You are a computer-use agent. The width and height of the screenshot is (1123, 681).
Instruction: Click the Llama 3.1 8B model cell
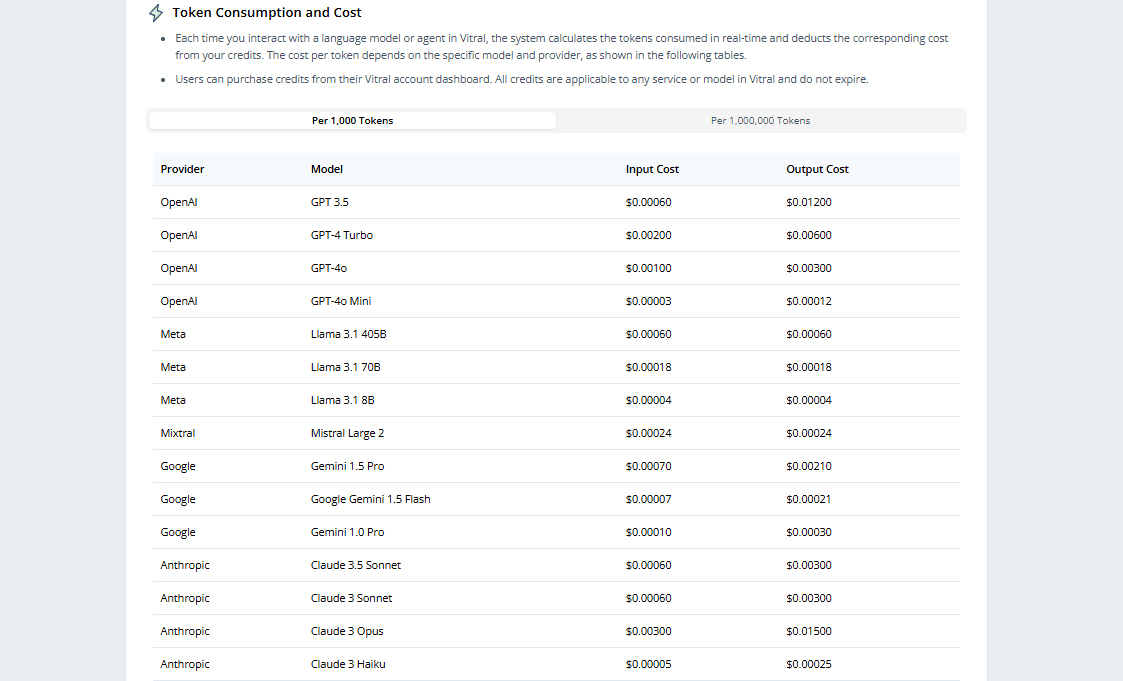point(342,400)
